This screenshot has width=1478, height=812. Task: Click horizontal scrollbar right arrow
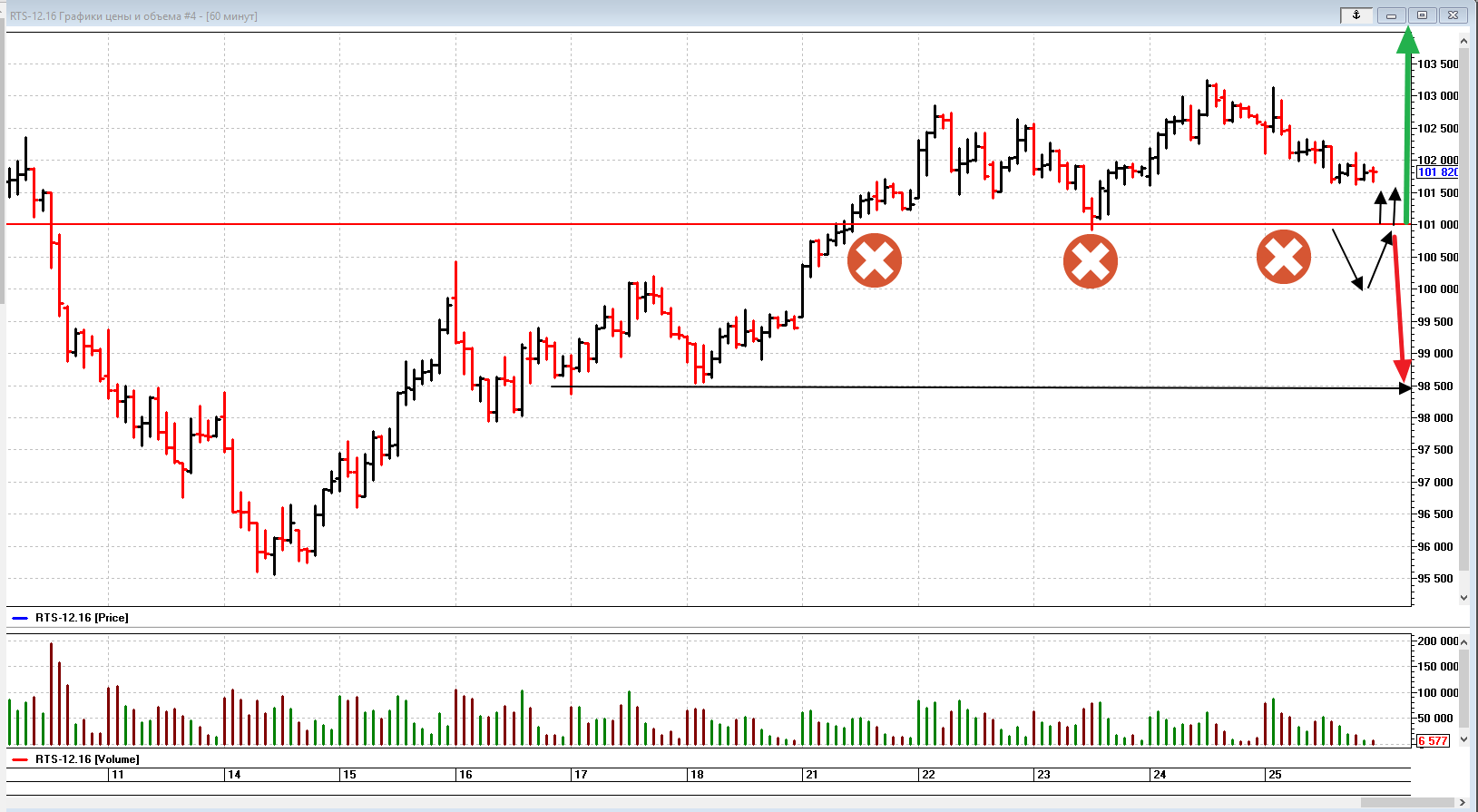tap(1462, 802)
